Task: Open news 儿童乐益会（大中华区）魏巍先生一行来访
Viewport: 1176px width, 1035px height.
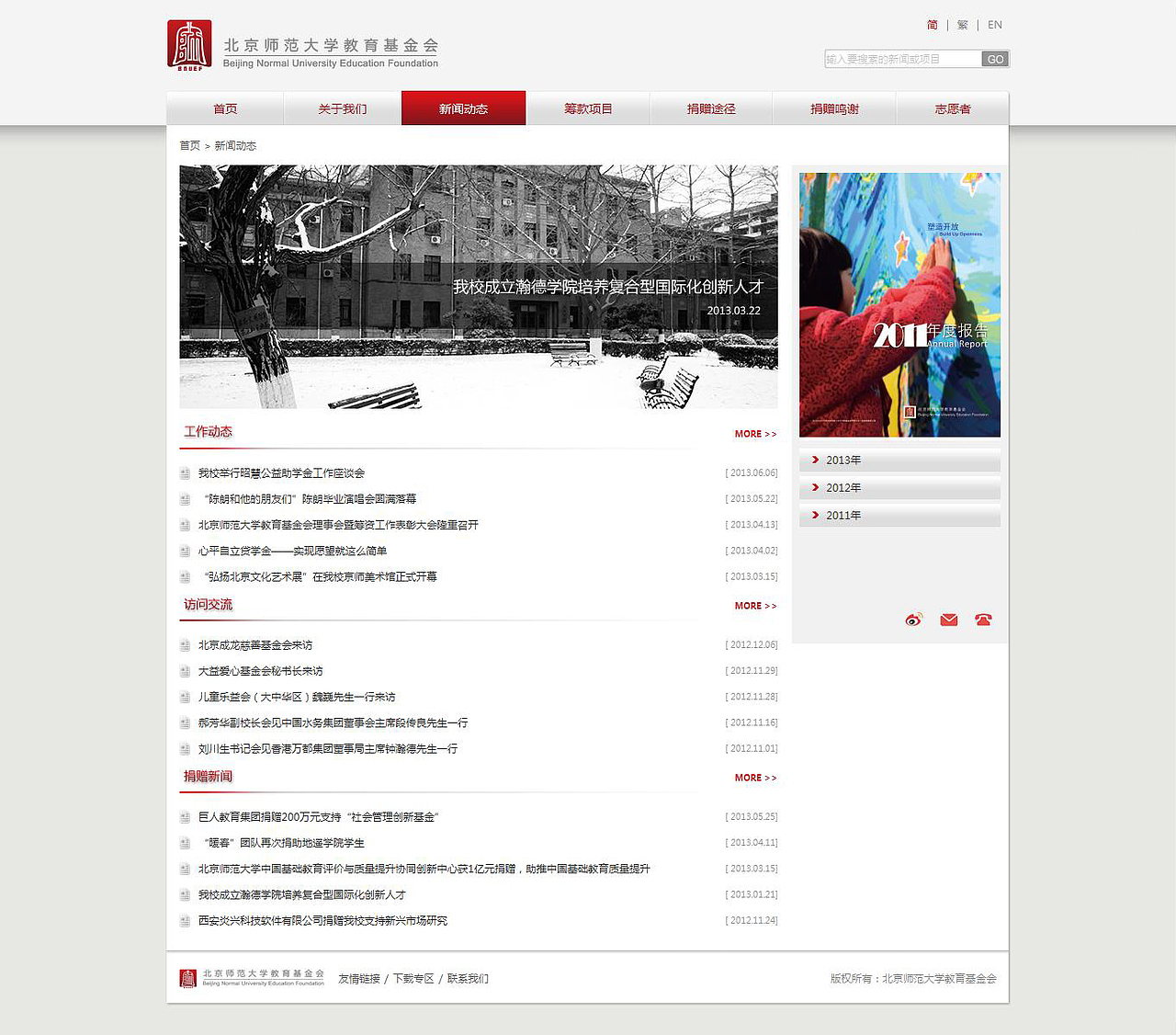Action: coord(297,697)
